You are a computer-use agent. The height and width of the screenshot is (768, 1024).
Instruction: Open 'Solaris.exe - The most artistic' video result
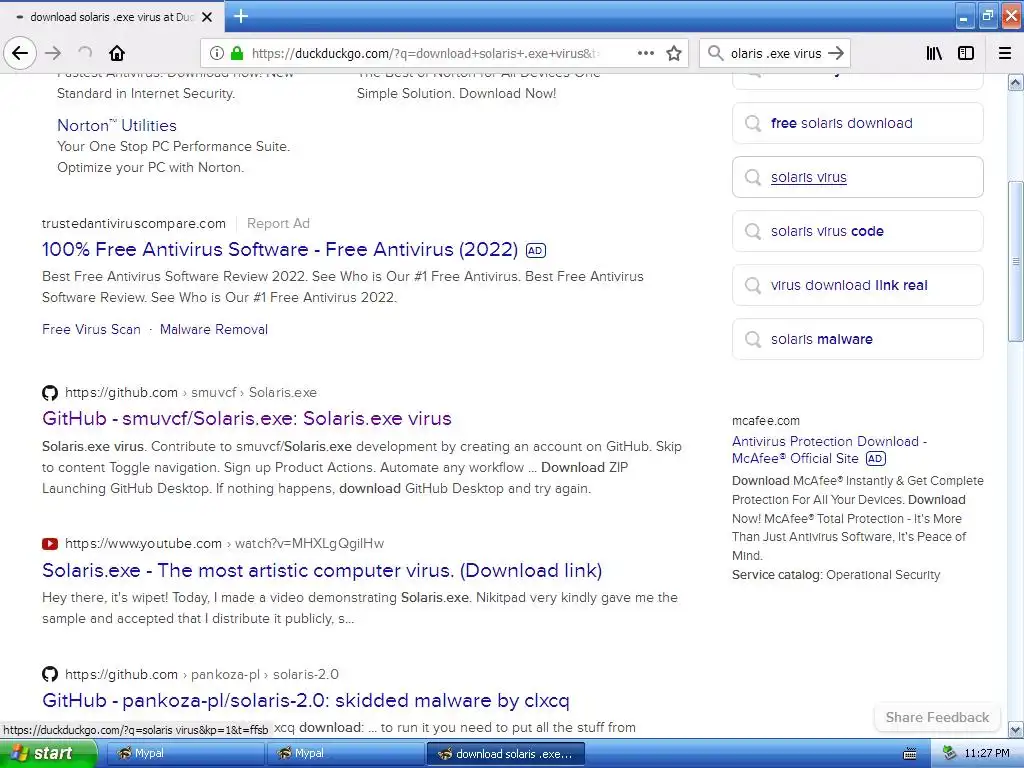pos(322,570)
